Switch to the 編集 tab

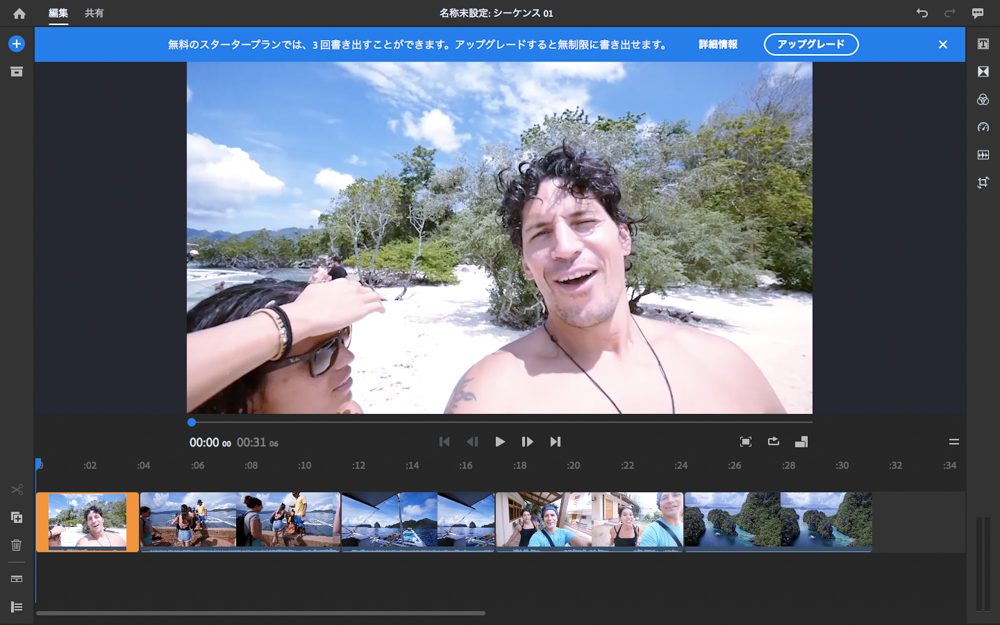tap(58, 13)
